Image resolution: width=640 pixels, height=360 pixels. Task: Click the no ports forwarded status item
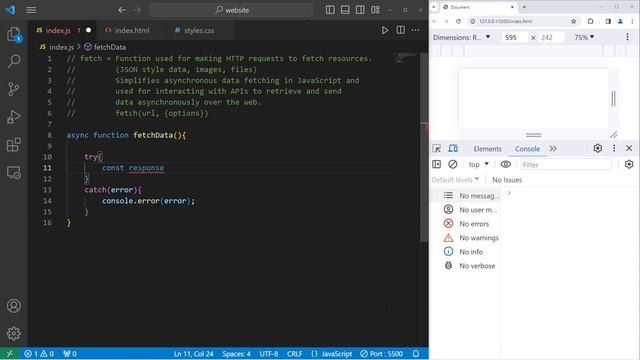point(70,354)
